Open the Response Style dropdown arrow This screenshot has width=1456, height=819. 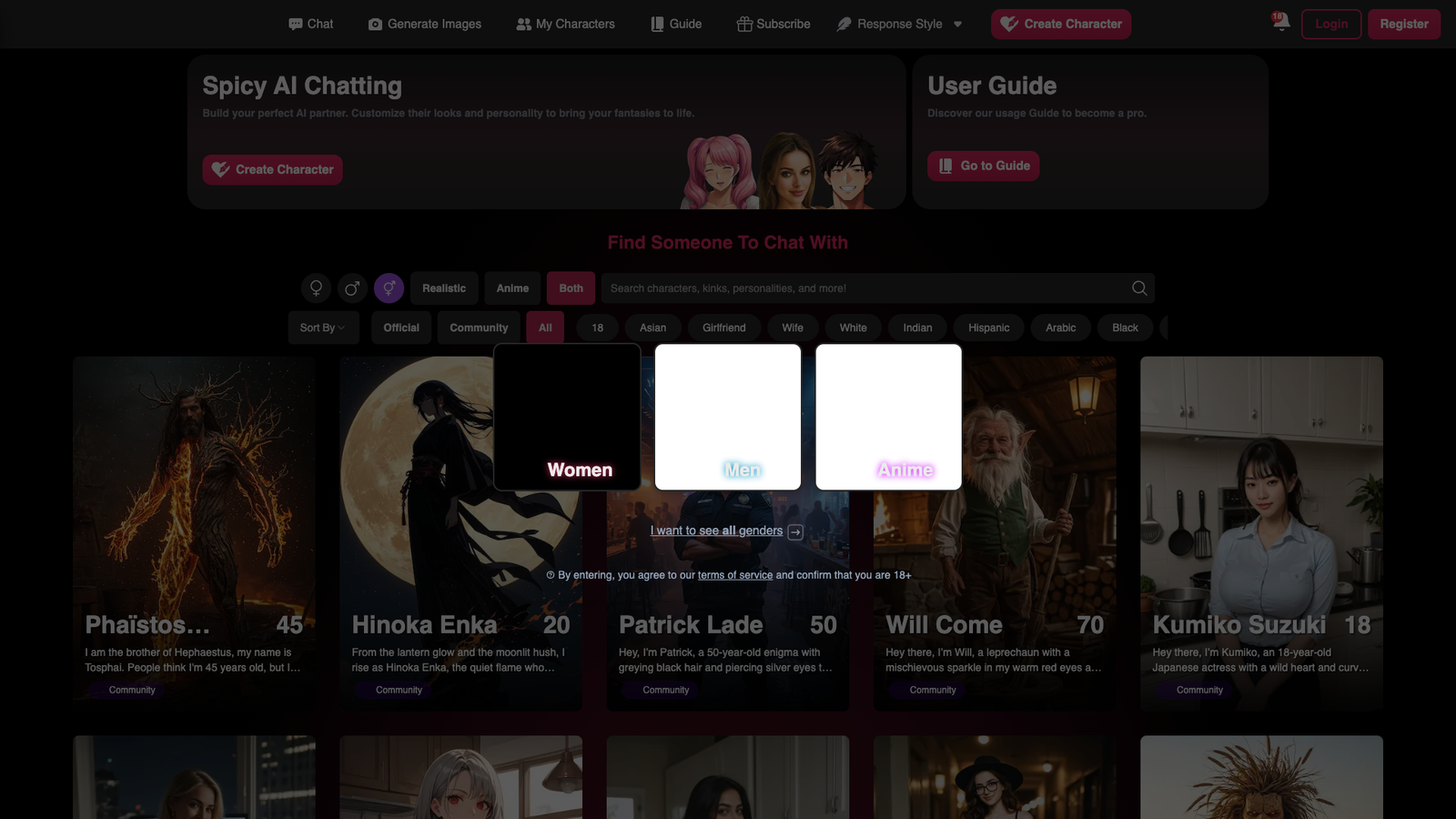click(957, 25)
